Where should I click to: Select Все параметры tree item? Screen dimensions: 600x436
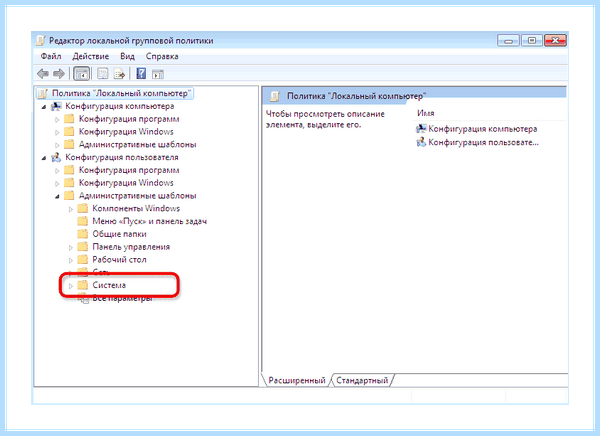click(x=122, y=298)
